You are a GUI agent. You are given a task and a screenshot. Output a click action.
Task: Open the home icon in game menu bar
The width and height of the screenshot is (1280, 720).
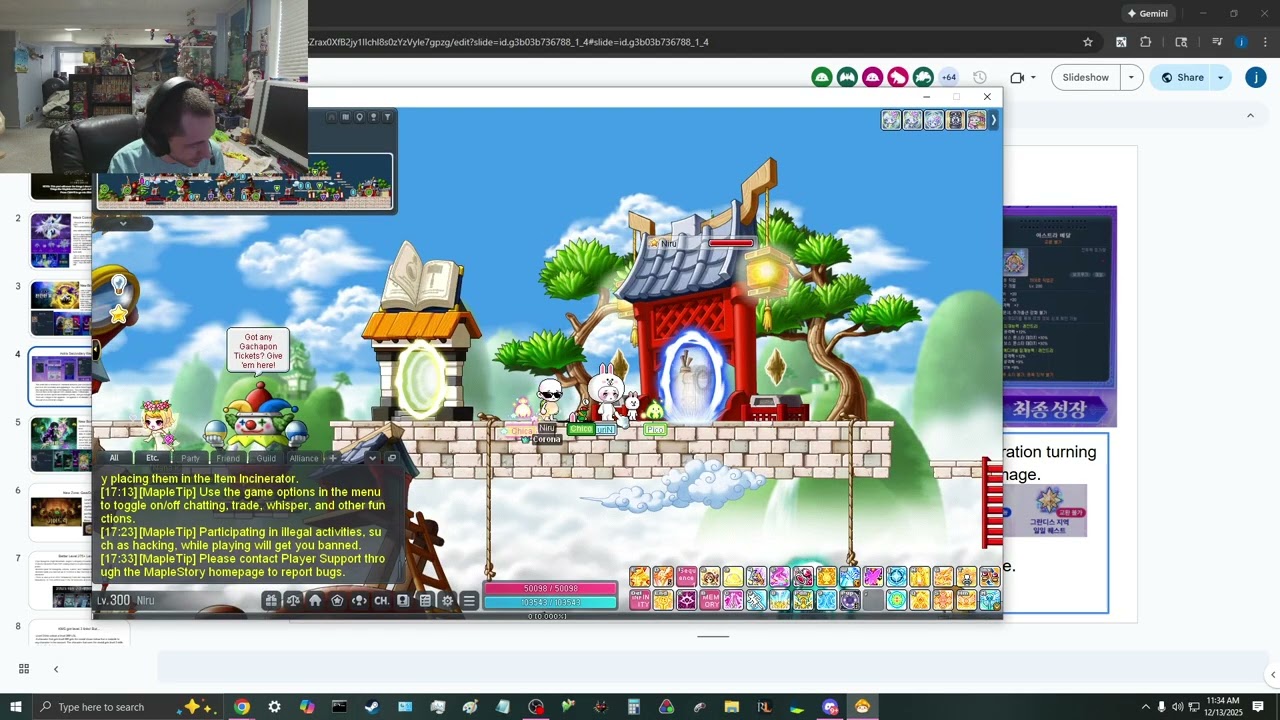[315, 600]
